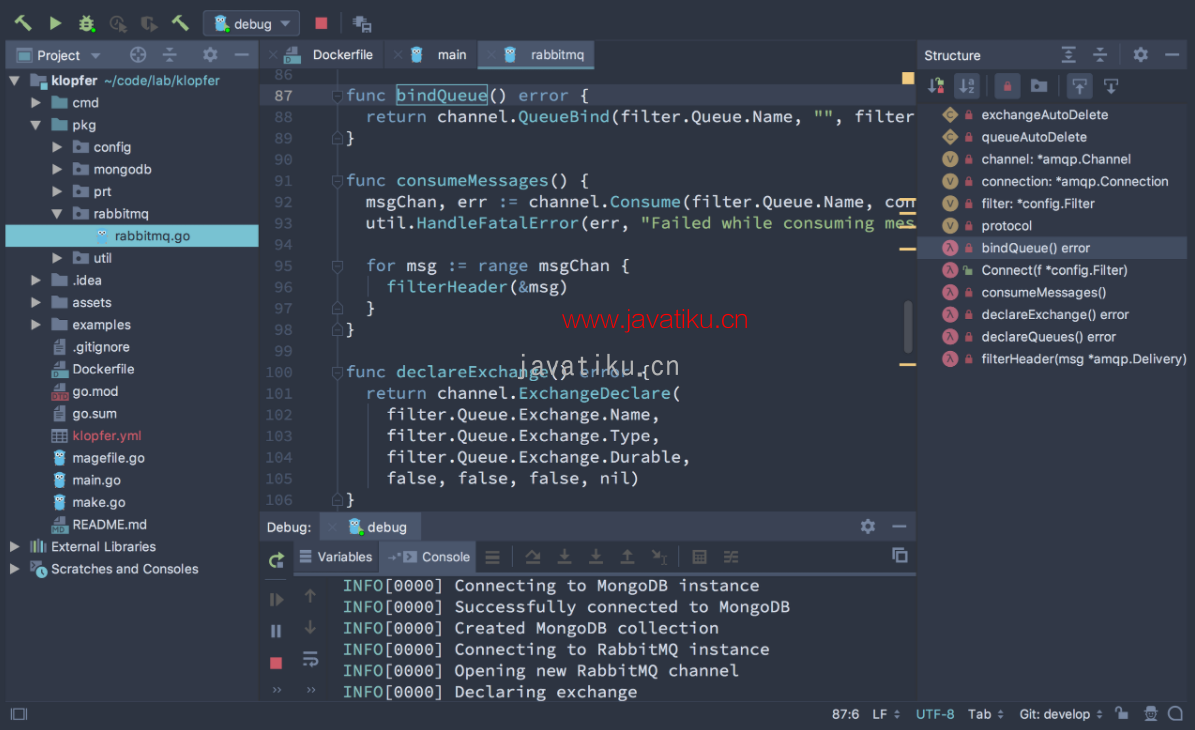1195x730 pixels.
Task: Expand the config folder
Action: point(57,147)
